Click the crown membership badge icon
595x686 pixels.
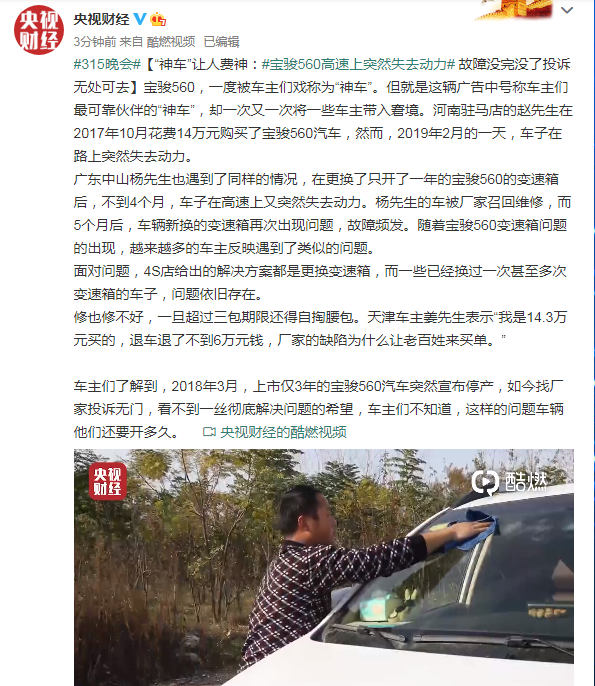click(158, 19)
